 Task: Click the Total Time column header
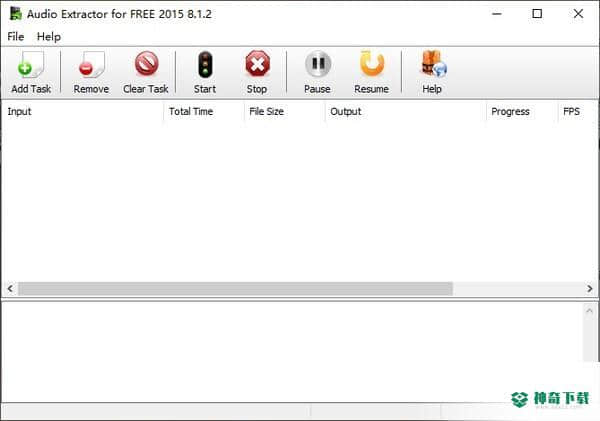tap(204, 111)
